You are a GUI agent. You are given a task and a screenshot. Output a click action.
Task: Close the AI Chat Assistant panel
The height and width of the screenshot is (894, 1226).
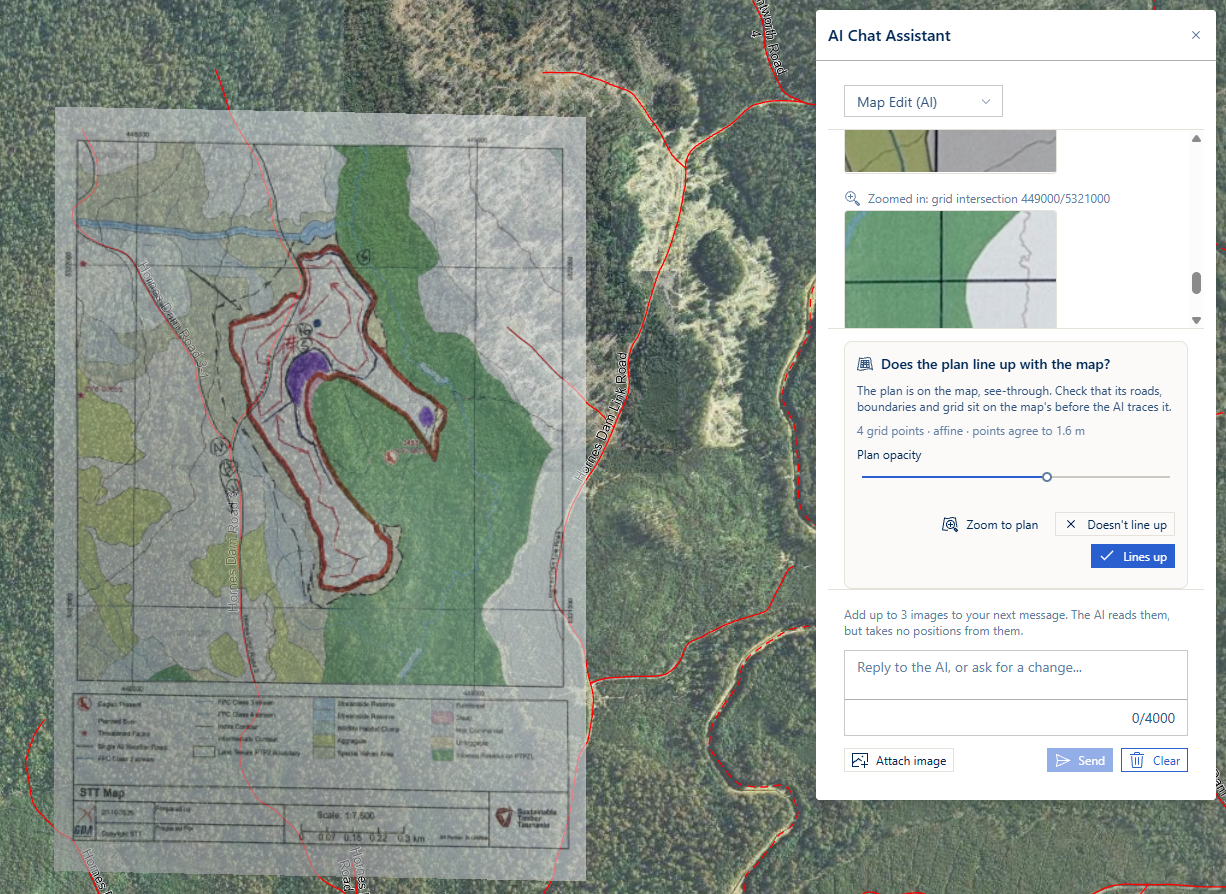click(x=1195, y=35)
